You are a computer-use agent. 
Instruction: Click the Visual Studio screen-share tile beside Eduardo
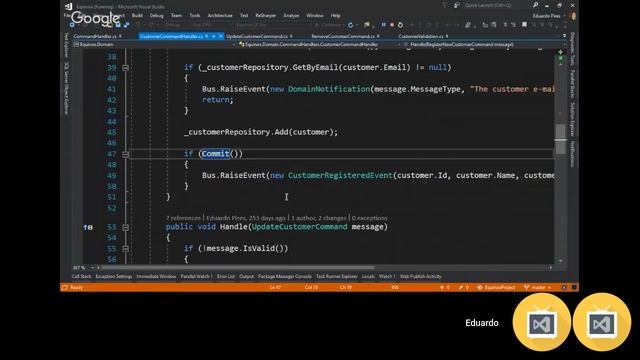coord(542,322)
